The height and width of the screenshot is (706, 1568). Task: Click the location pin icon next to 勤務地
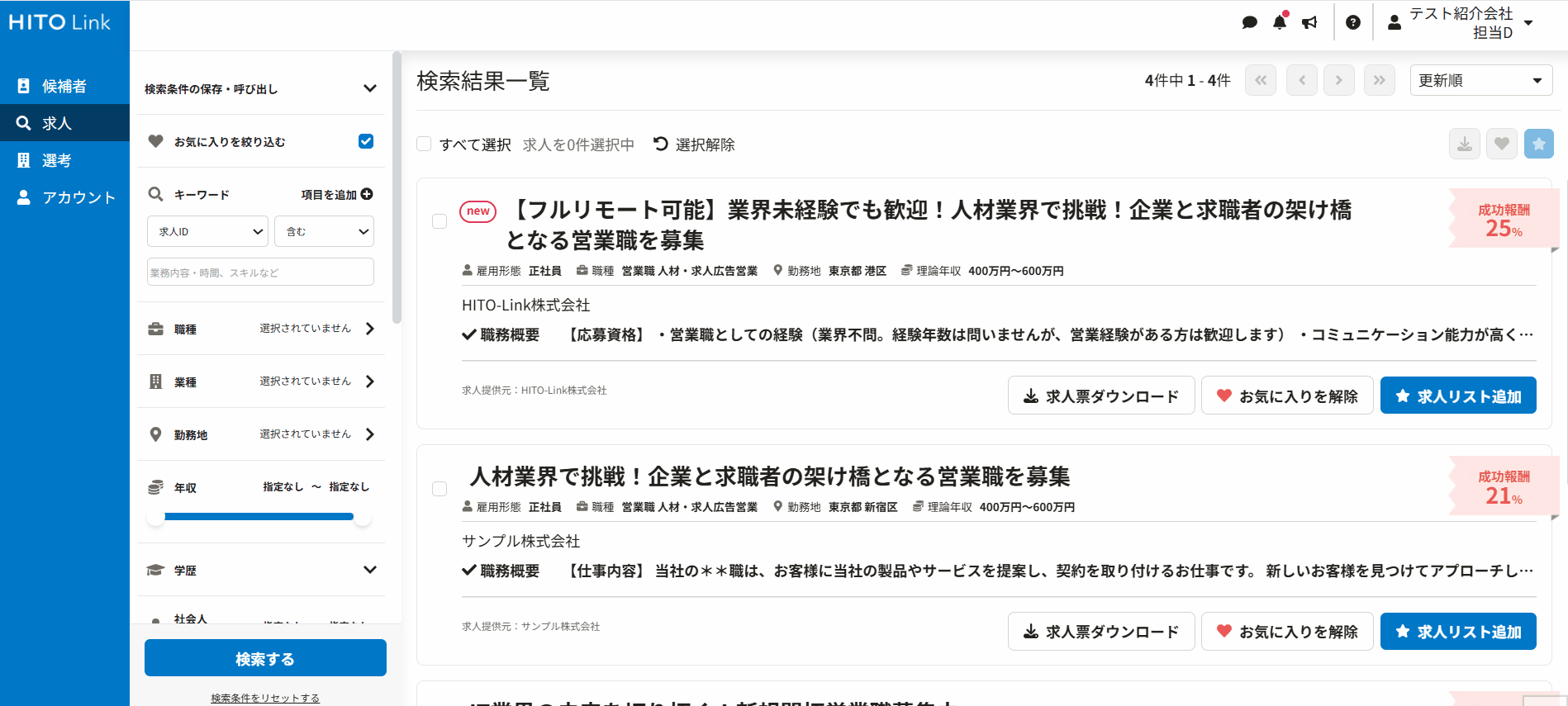click(x=155, y=434)
